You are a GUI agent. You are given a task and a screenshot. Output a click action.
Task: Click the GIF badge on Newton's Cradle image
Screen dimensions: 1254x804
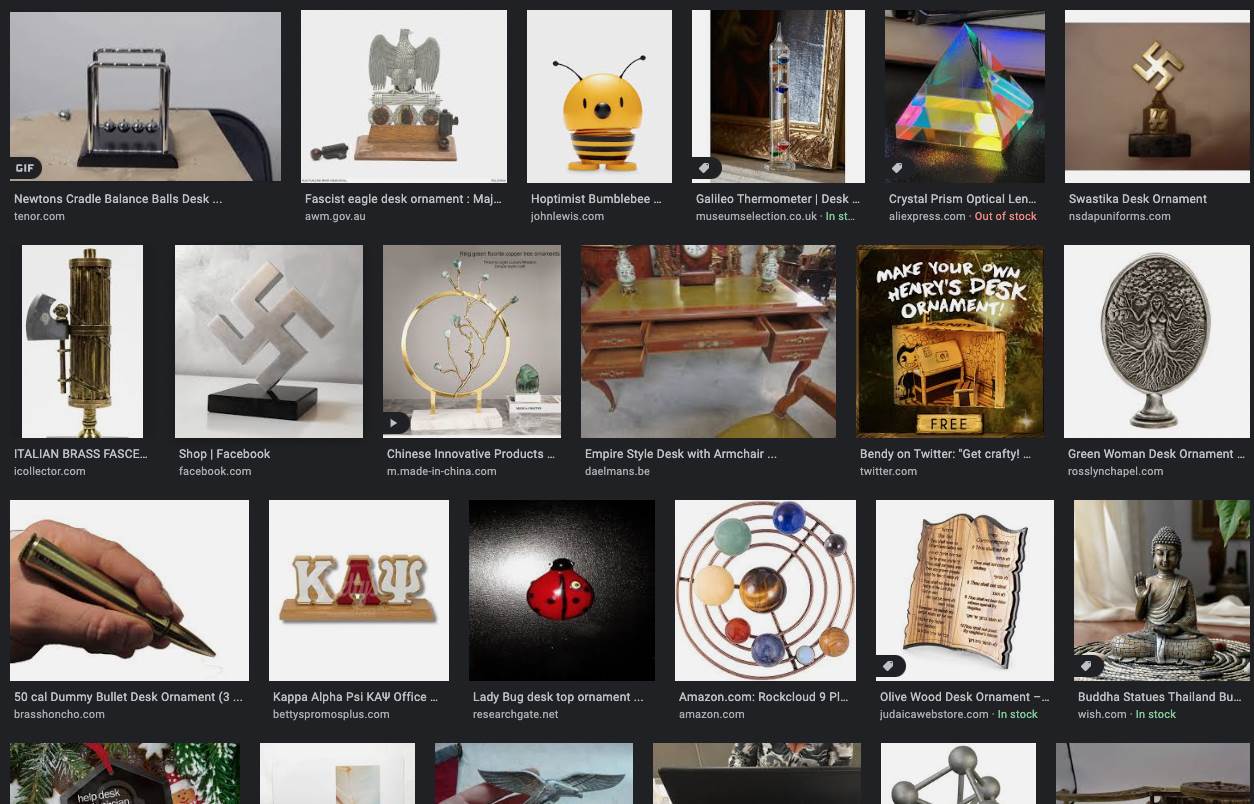(25, 168)
